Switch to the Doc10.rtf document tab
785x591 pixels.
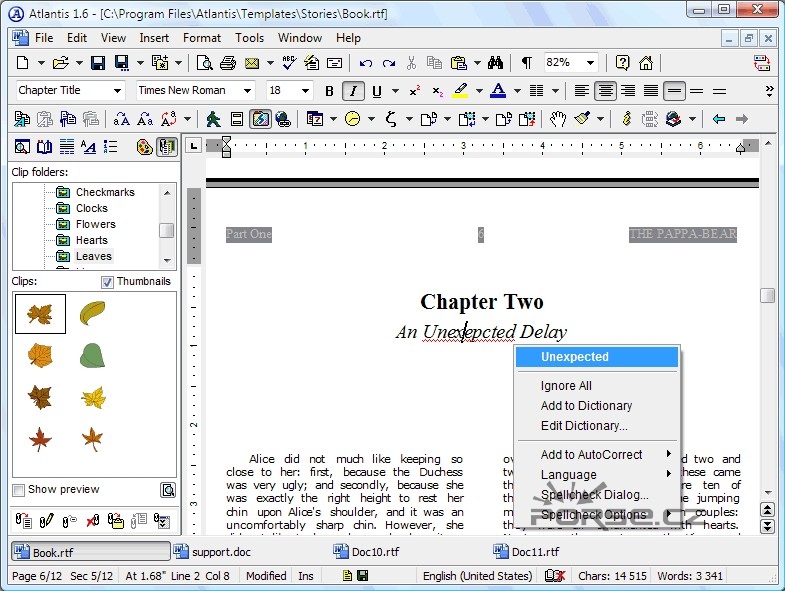(367, 552)
